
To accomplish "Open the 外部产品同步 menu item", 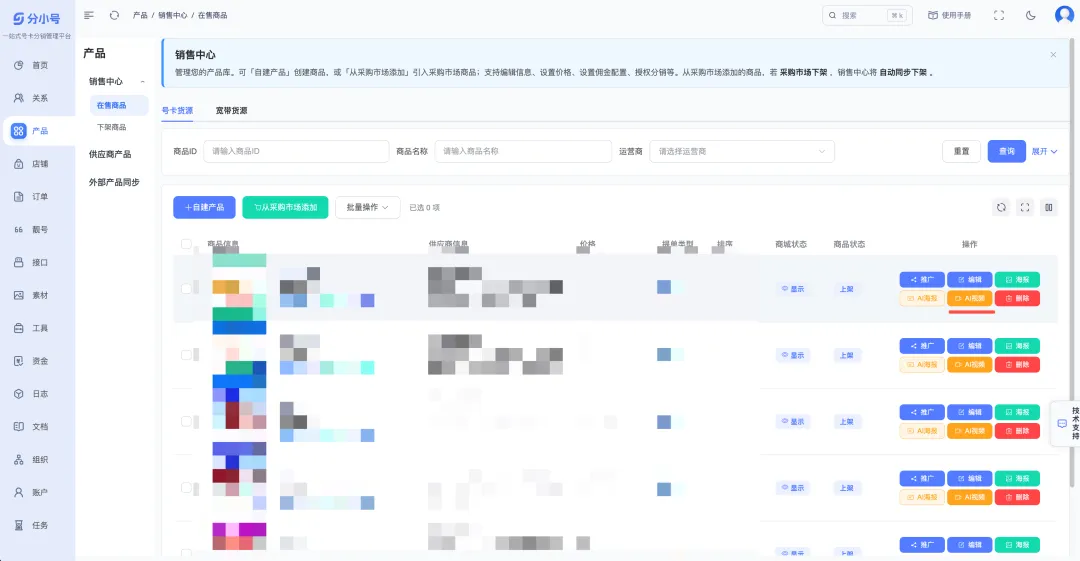I will point(115,182).
